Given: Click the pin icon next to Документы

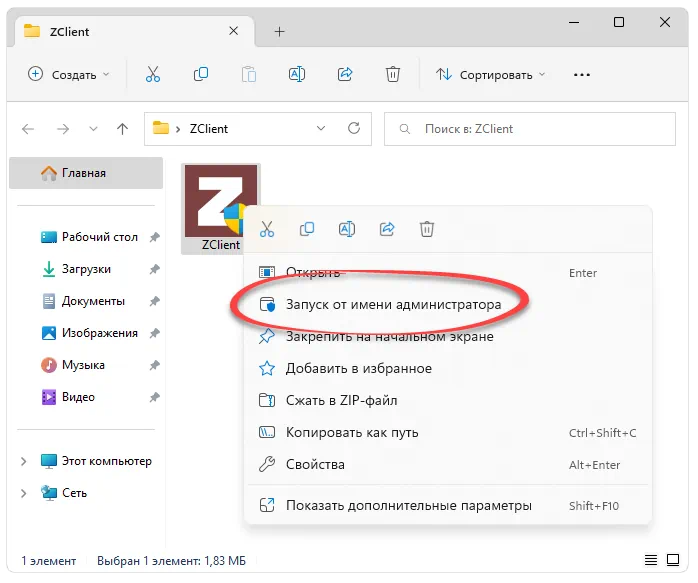Looking at the screenshot, I should click(154, 301).
